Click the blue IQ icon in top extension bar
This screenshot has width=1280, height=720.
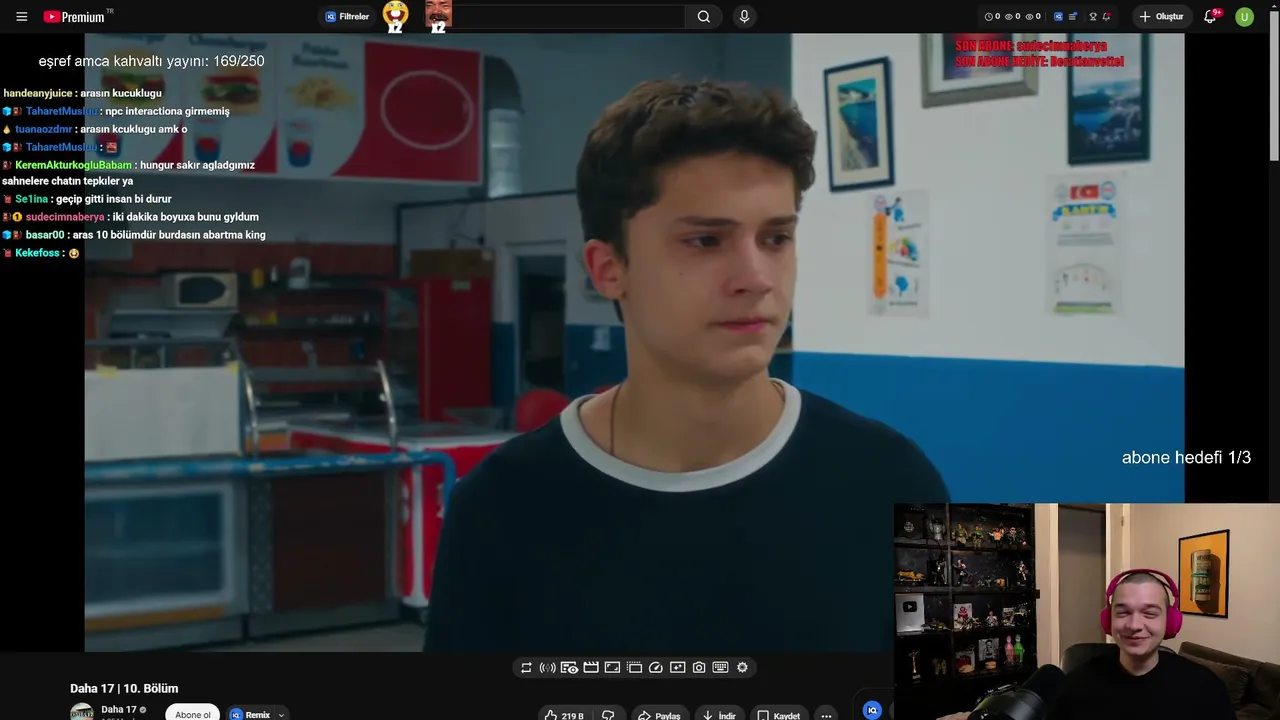(1059, 17)
